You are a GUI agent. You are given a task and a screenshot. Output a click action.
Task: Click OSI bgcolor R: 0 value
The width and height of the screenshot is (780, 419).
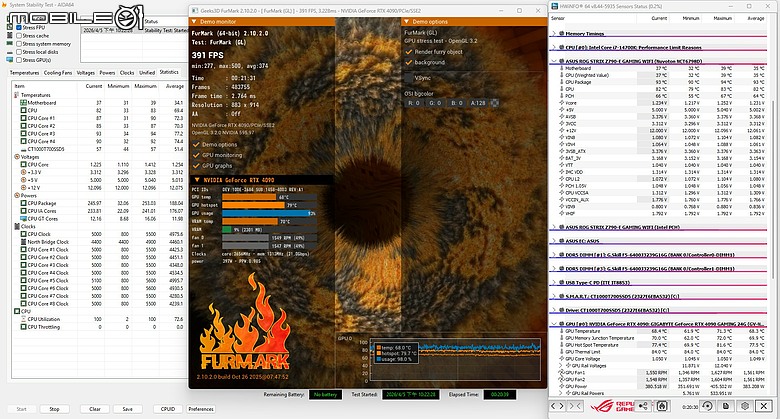pyautogui.click(x=414, y=103)
